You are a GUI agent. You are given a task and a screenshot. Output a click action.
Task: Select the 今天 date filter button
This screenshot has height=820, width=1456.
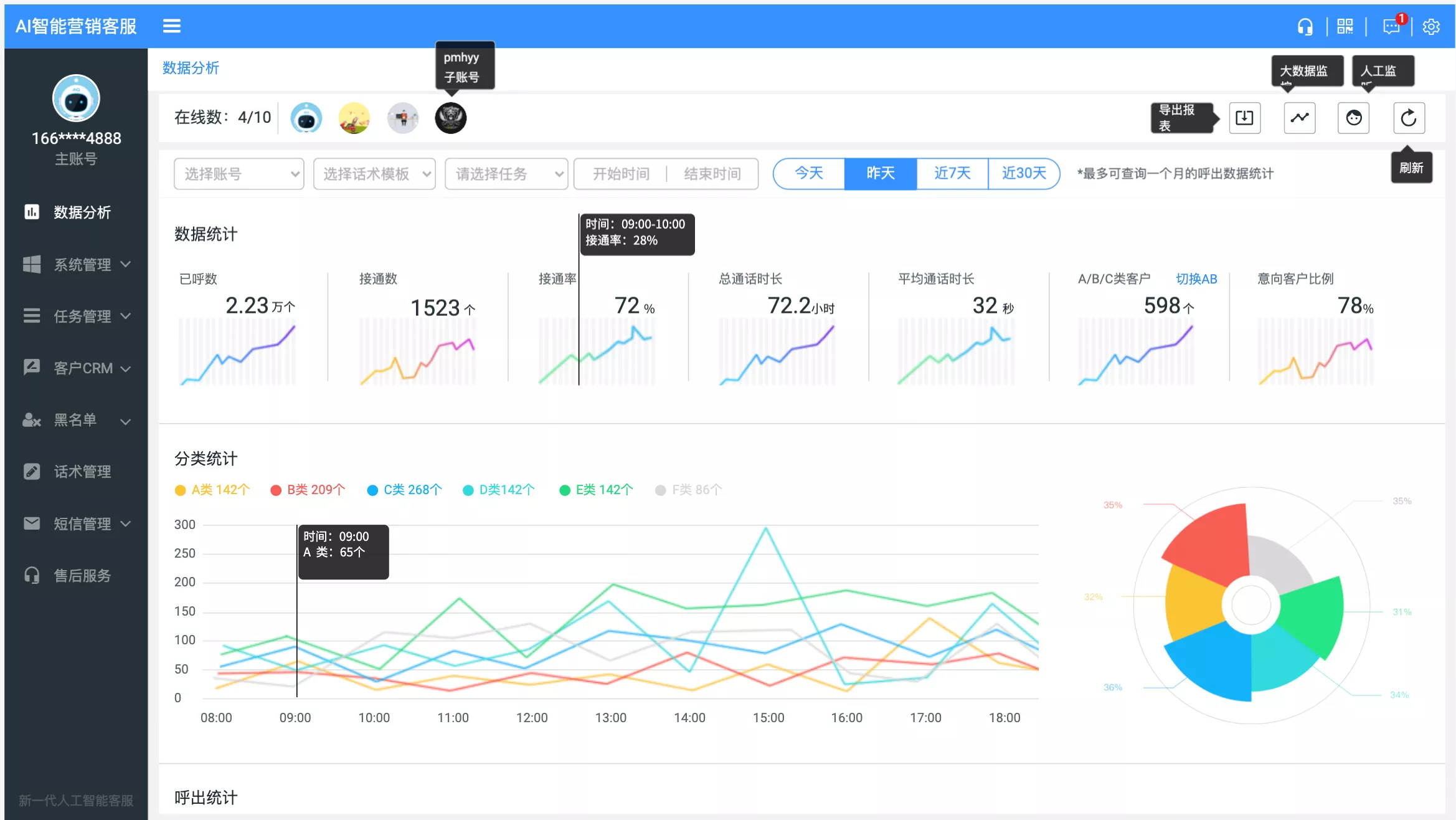tap(808, 173)
